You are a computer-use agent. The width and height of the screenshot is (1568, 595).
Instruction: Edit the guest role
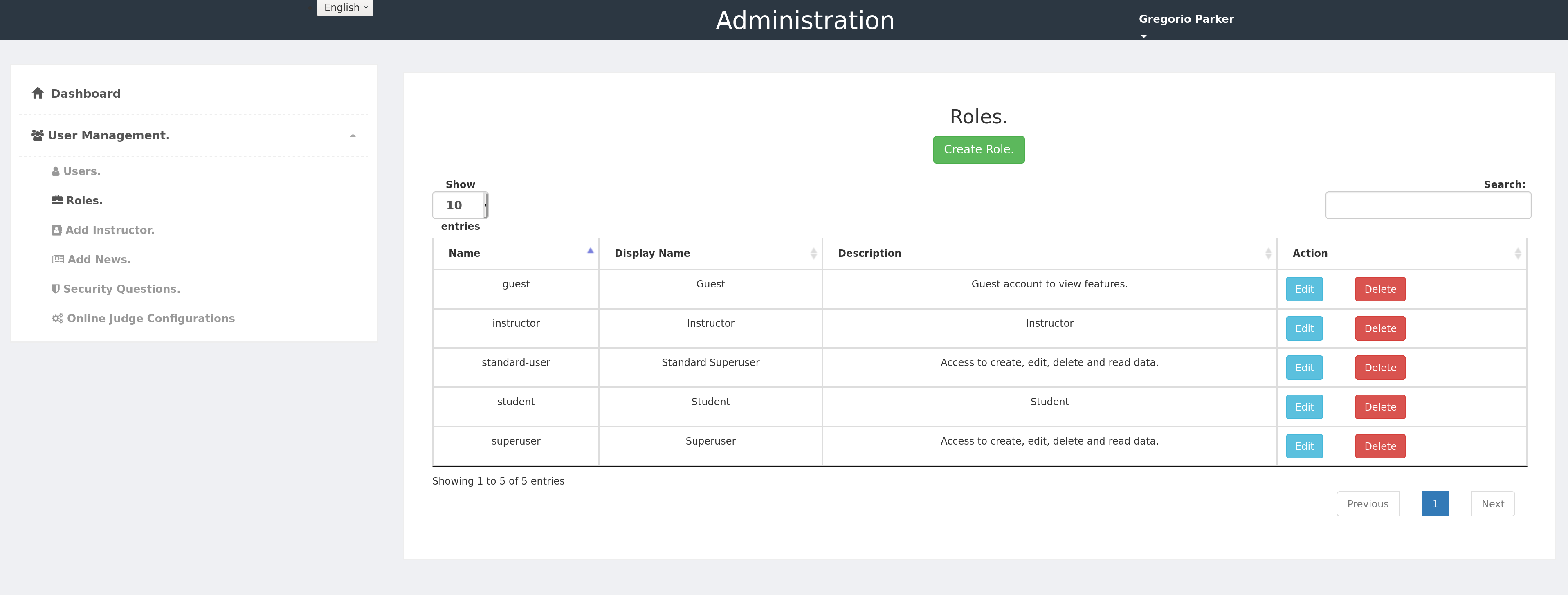pos(1304,289)
